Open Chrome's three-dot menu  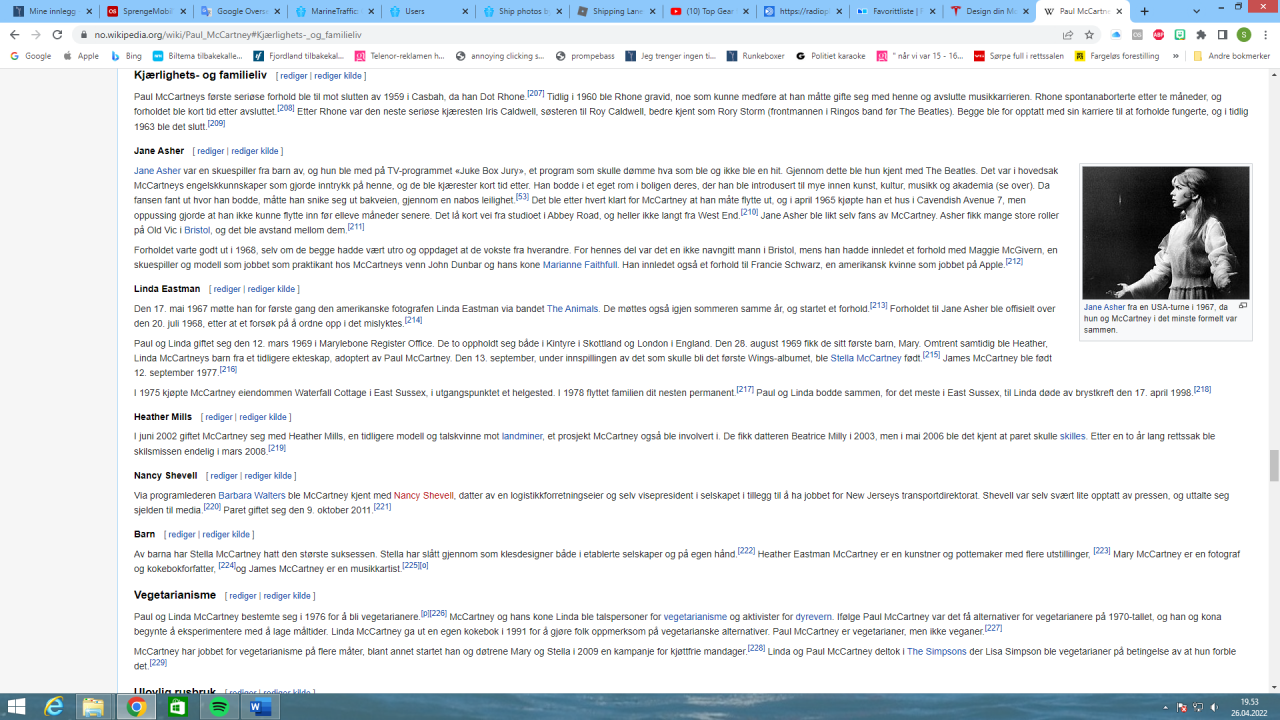click(x=1265, y=34)
